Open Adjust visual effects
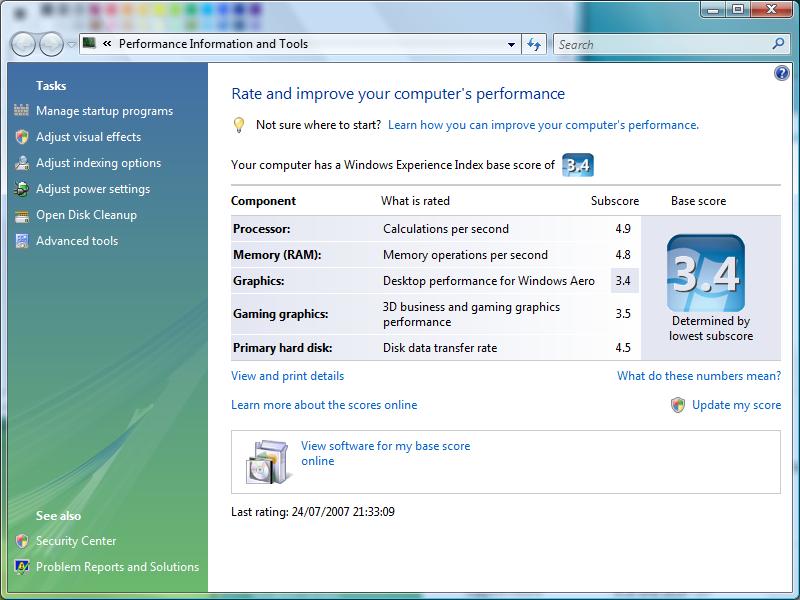800x600 pixels. [x=88, y=137]
